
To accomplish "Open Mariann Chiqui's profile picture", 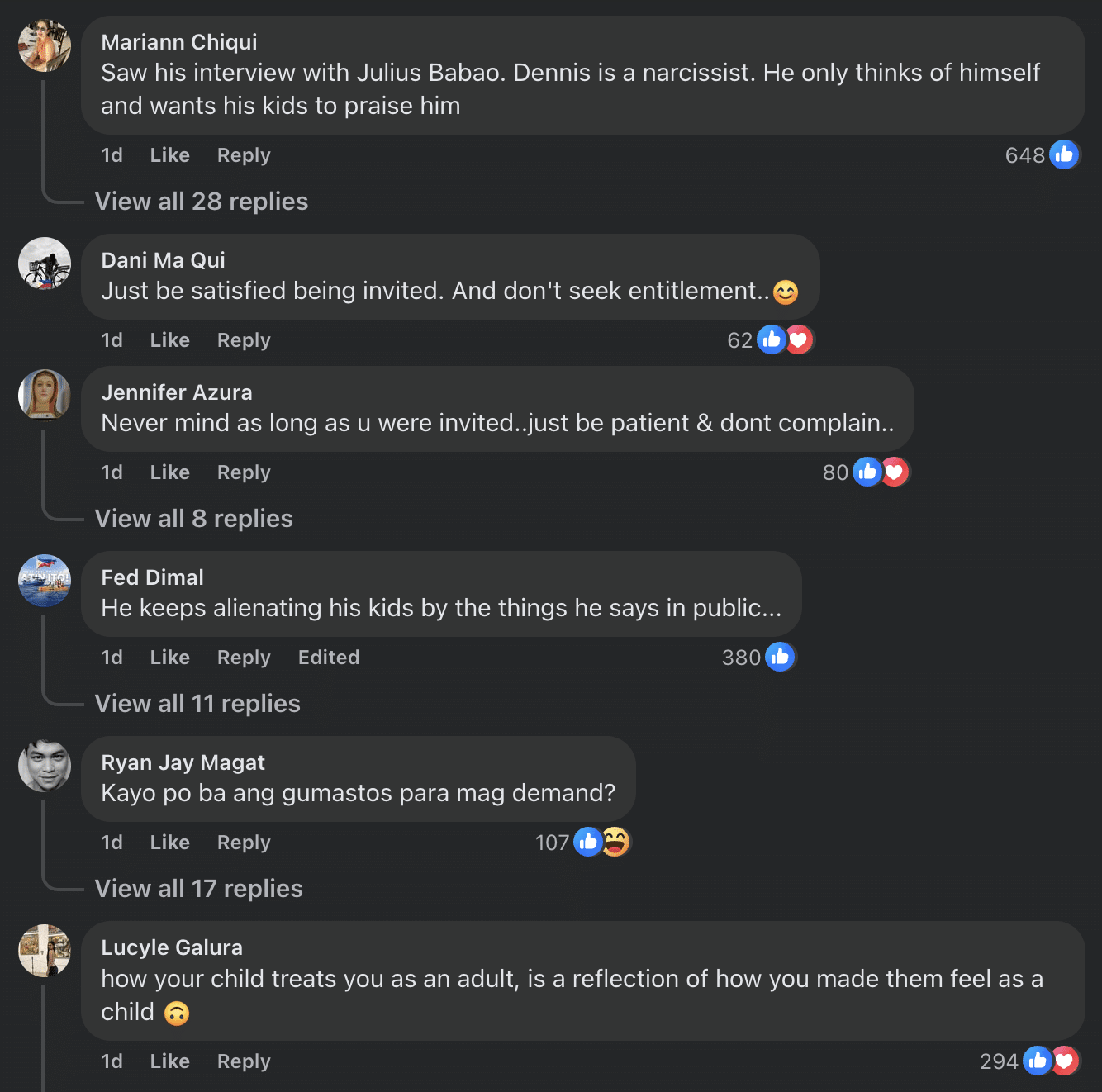I will pos(45,45).
